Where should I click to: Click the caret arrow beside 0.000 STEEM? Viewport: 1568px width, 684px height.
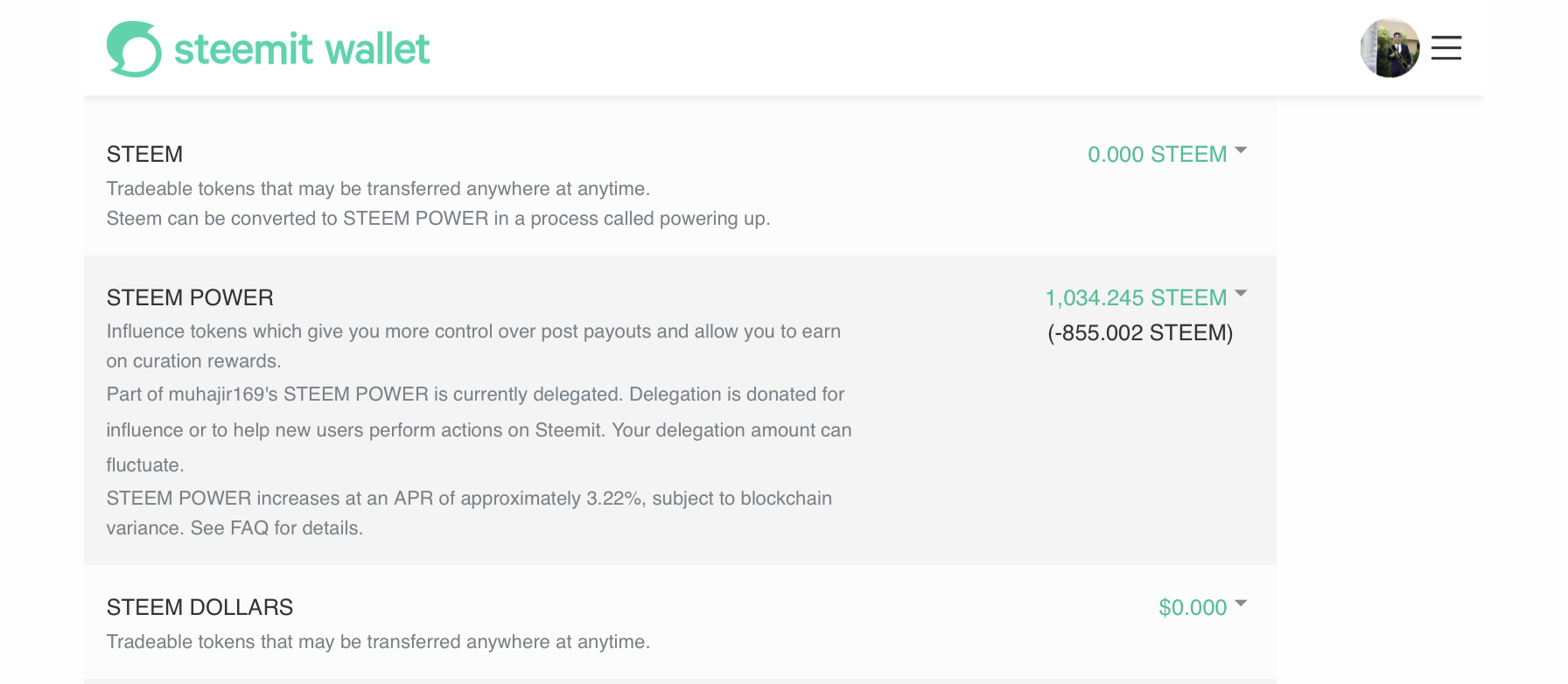coord(1241,151)
